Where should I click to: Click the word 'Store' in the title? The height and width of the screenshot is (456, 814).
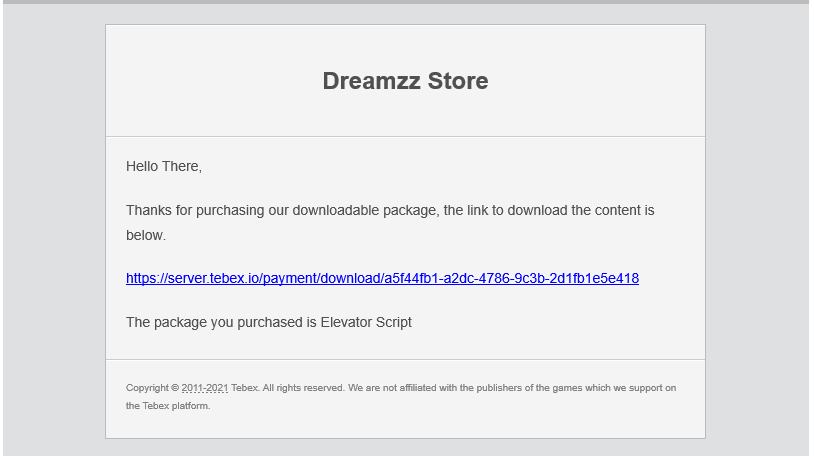458,81
